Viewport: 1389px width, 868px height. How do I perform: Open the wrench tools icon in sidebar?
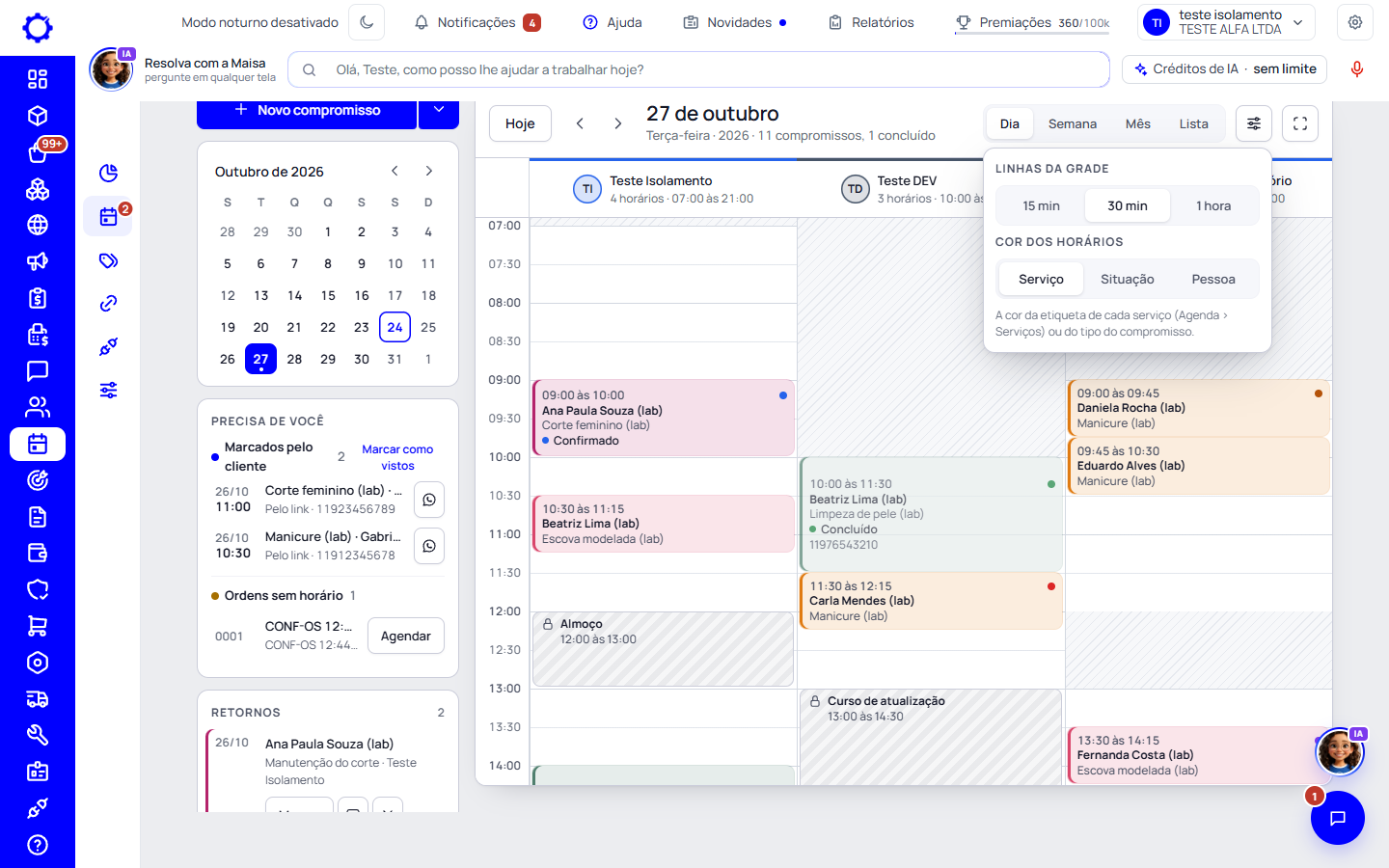point(38,735)
